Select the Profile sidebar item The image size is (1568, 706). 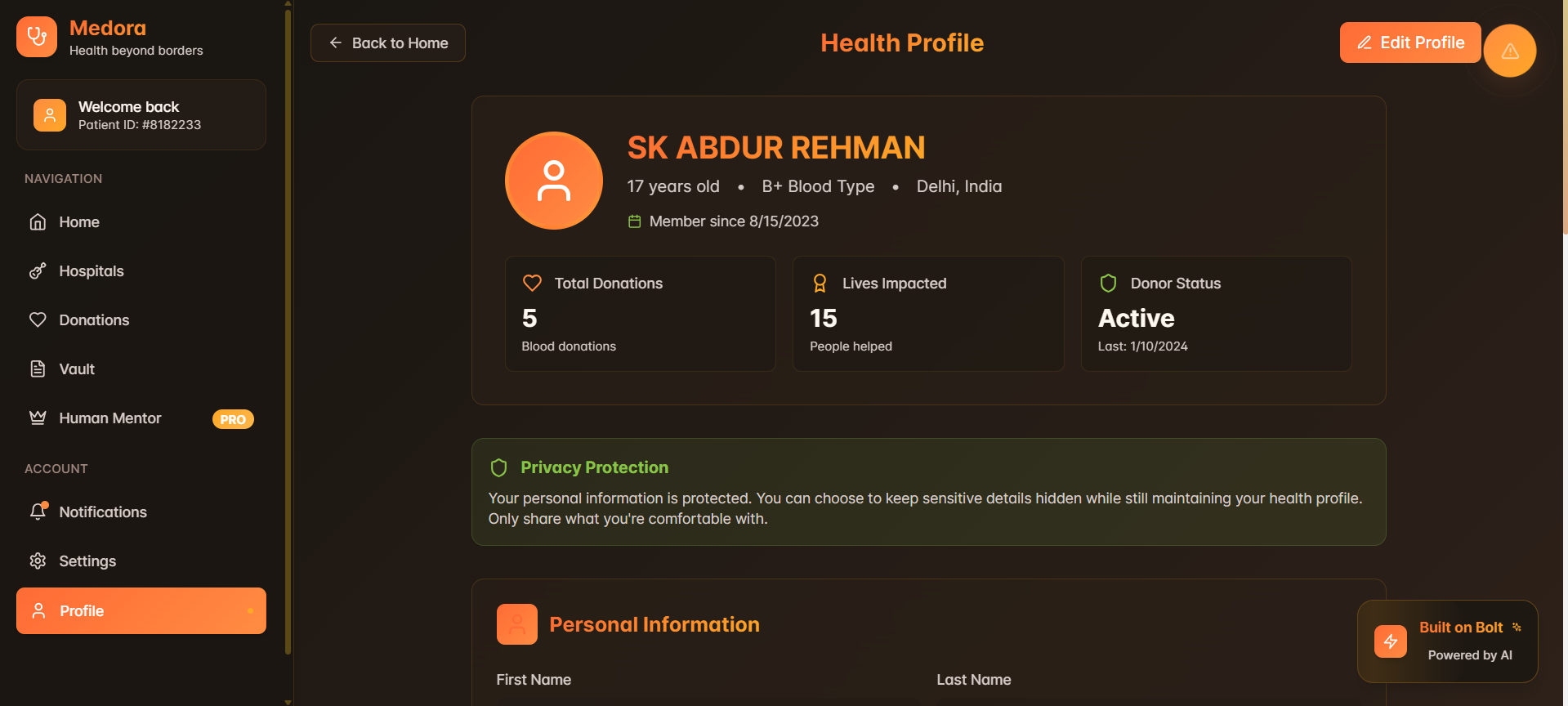coord(141,611)
